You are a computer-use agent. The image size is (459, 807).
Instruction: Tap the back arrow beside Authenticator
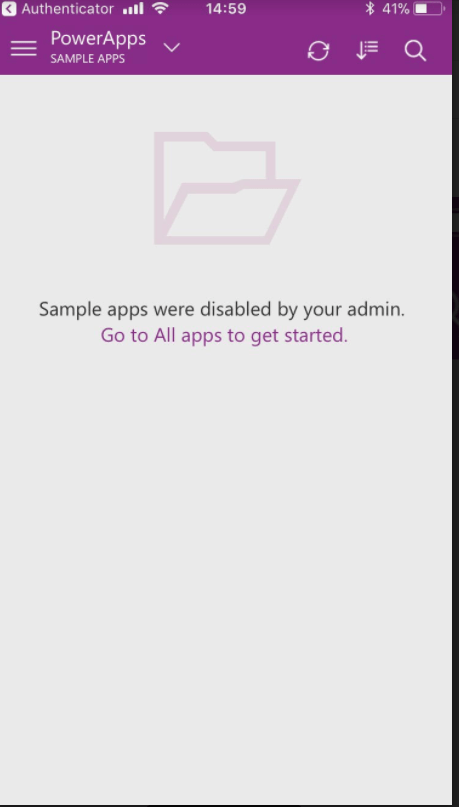click(x=9, y=9)
